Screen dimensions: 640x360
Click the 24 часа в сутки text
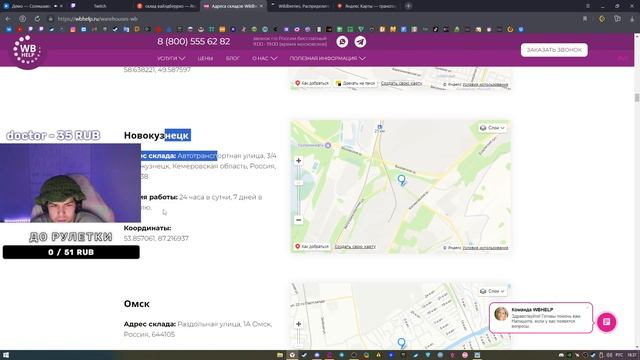click(204, 197)
